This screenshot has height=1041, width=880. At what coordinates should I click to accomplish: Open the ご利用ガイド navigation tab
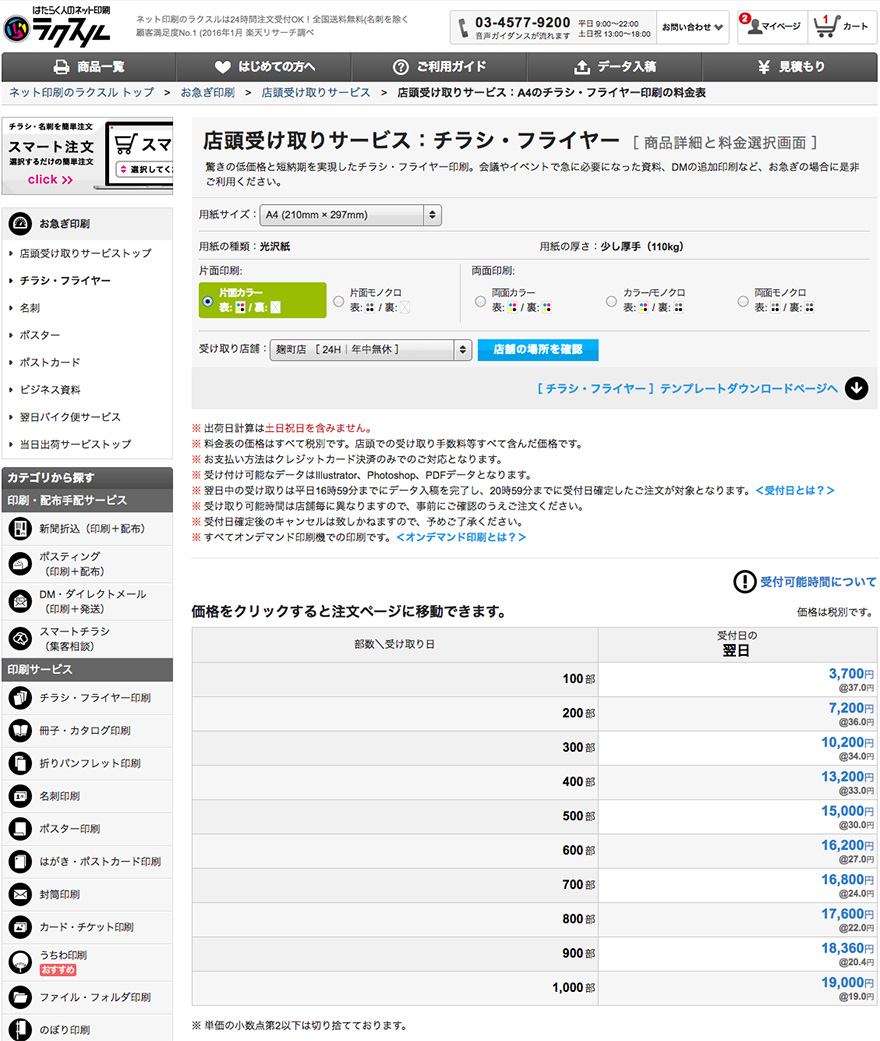click(x=439, y=67)
